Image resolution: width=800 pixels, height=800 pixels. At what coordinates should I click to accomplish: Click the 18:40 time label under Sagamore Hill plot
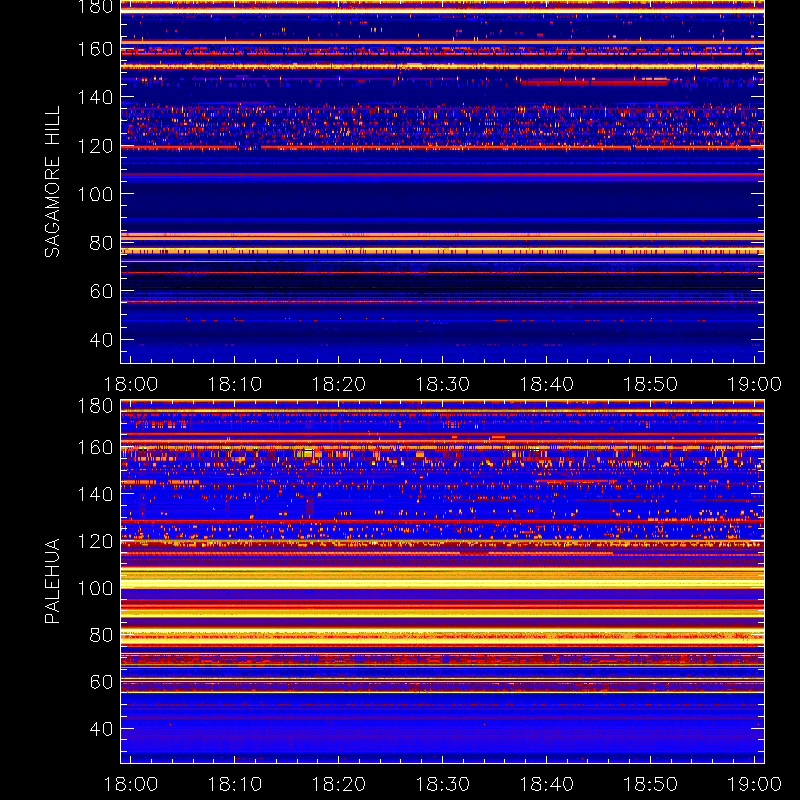pyautogui.click(x=546, y=384)
